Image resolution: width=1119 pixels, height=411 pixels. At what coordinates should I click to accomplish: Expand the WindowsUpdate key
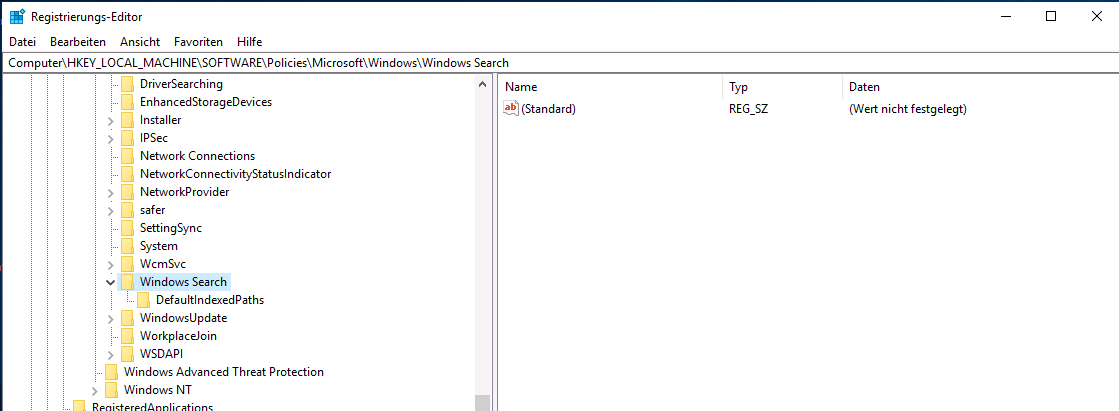(111, 318)
